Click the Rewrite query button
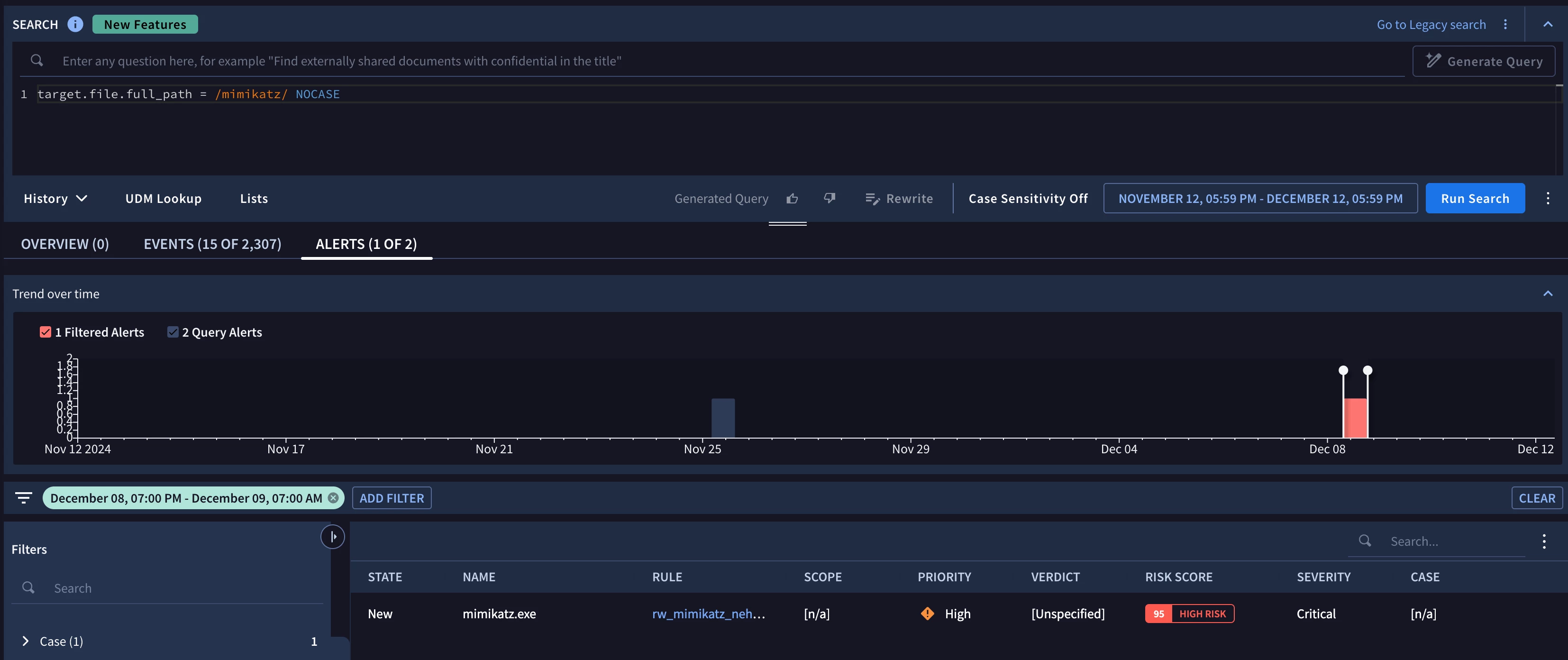 point(898,199)
